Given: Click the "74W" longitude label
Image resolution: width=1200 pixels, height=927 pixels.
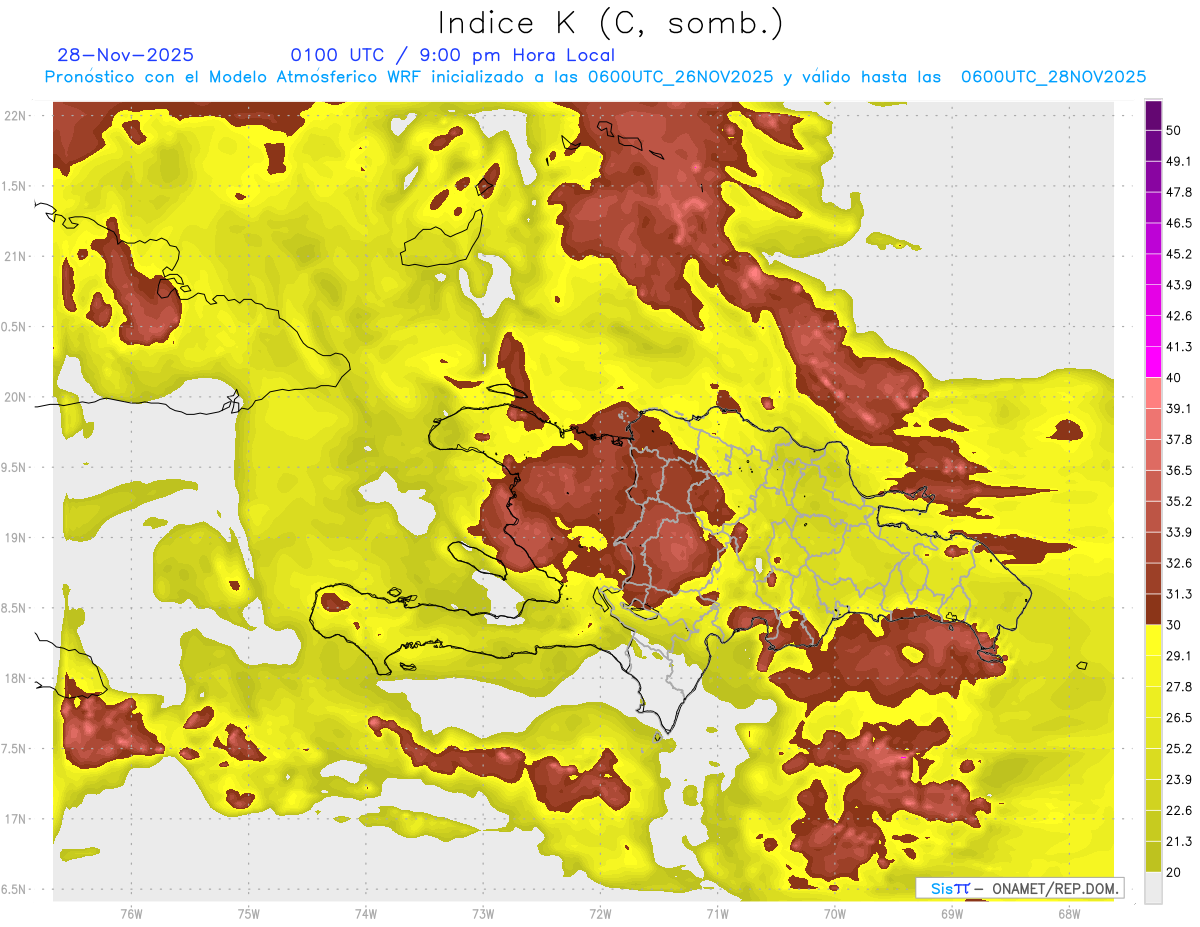Looking at the screenshot, I should pos(365,913).
